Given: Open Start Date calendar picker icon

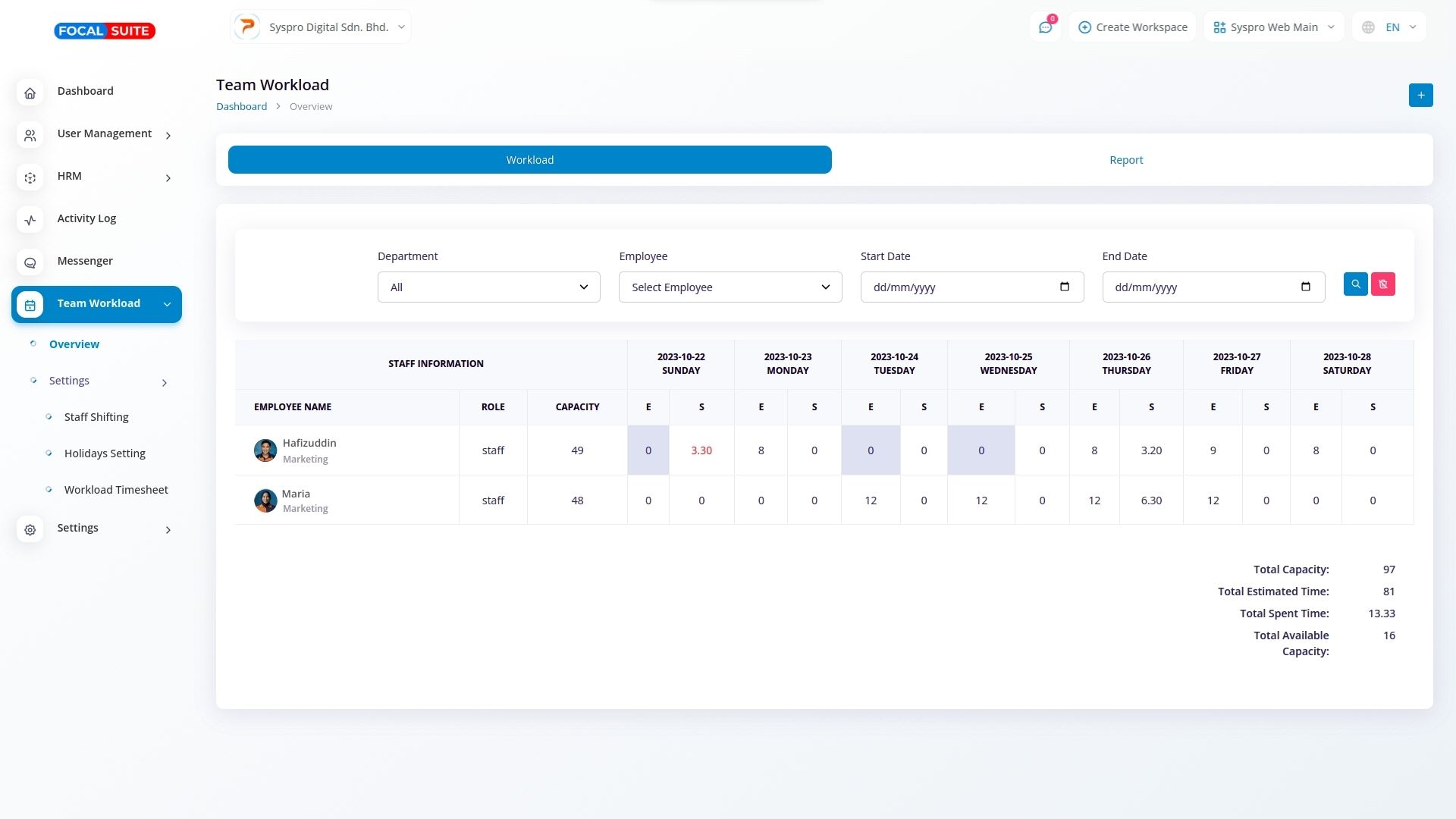Looking at the screenshot, I should click(1064, 287).
